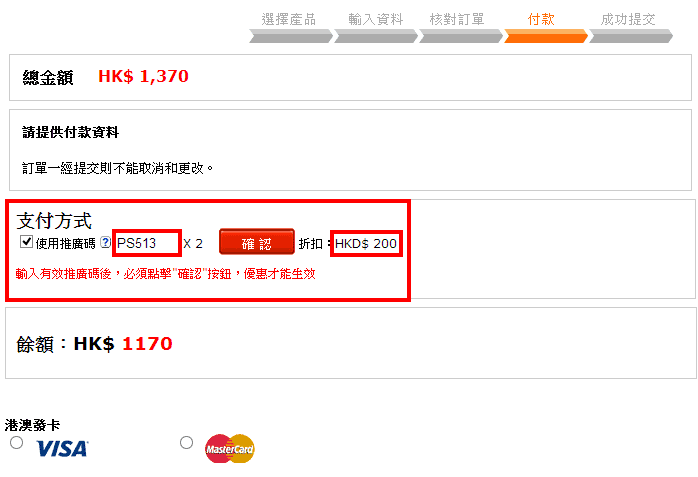Viewport: 698px width, 477px height.
Task: Go to the 輸入資料 step
Action: [x=376, y=19]
